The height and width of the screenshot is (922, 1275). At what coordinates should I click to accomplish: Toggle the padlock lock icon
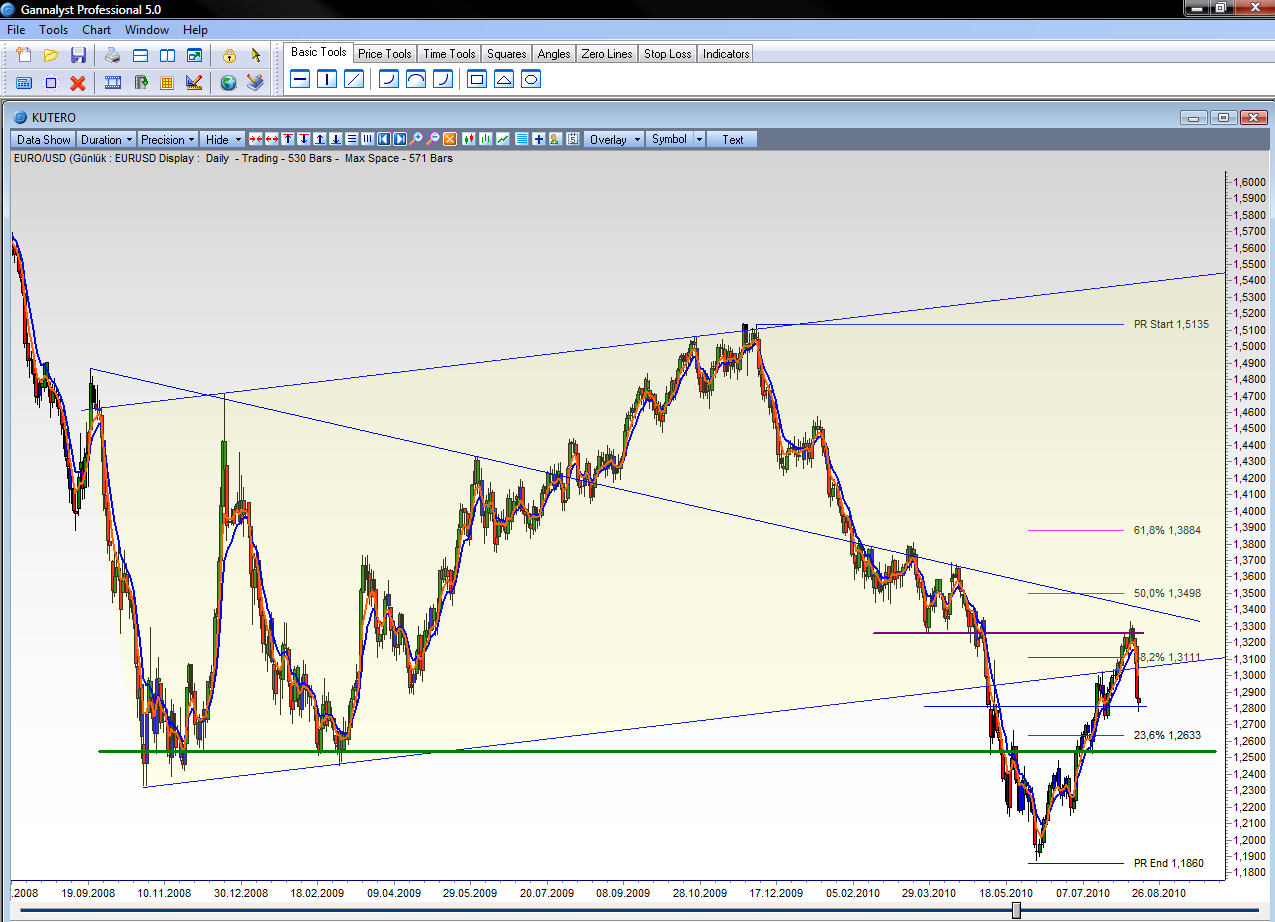(229, 56)
